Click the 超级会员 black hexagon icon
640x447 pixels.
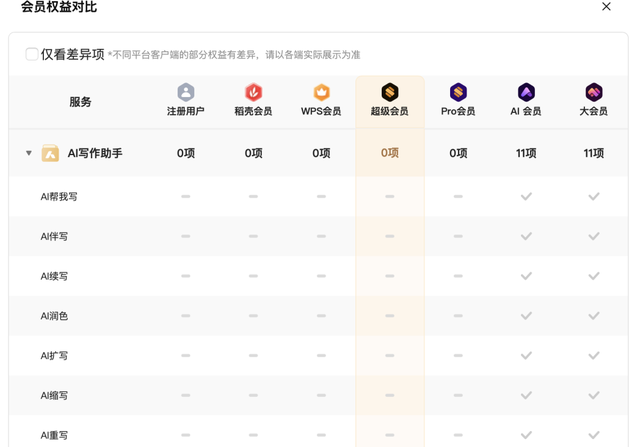tap(390, 92)
